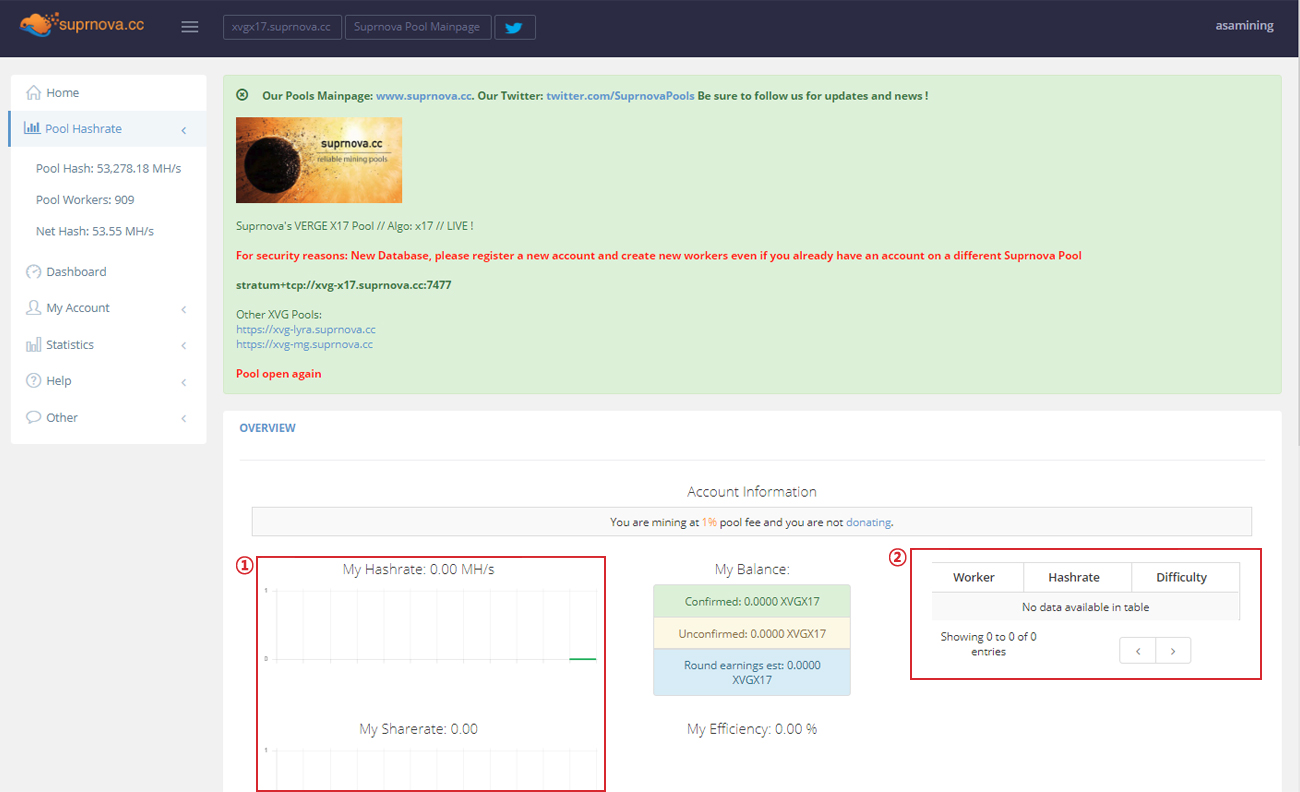Sort table by Difficulty column
Image resolution: width=1300 pixels, height=792 pixels.
1185,577
